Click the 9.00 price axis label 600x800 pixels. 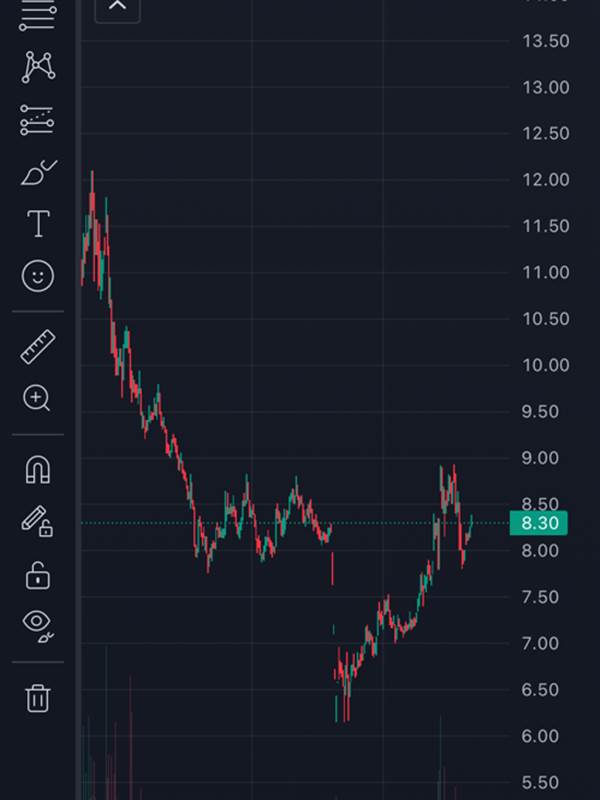pos(540,458)
